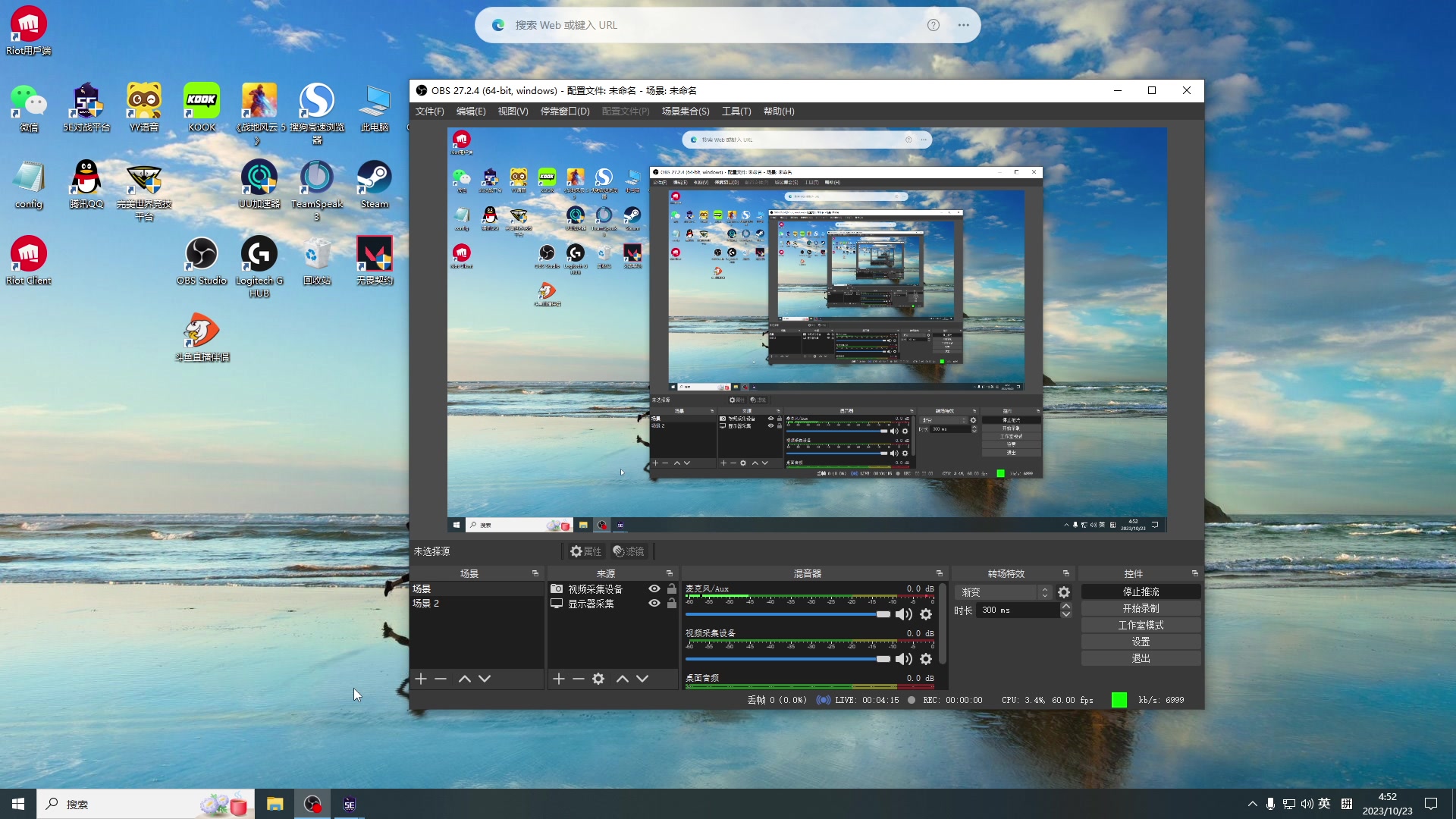Toggle the 英 input language indicator

pos(1324,804)
